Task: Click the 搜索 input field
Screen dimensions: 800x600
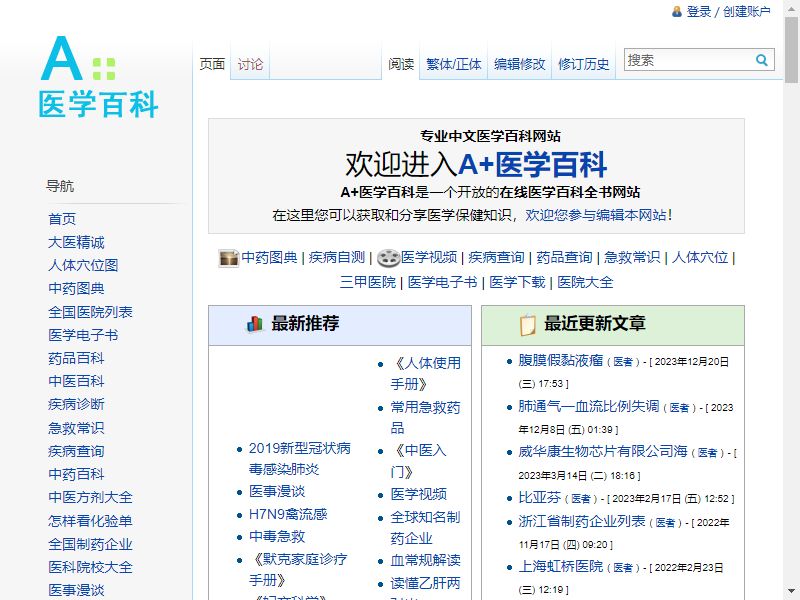Action: [x=689, y=60]
